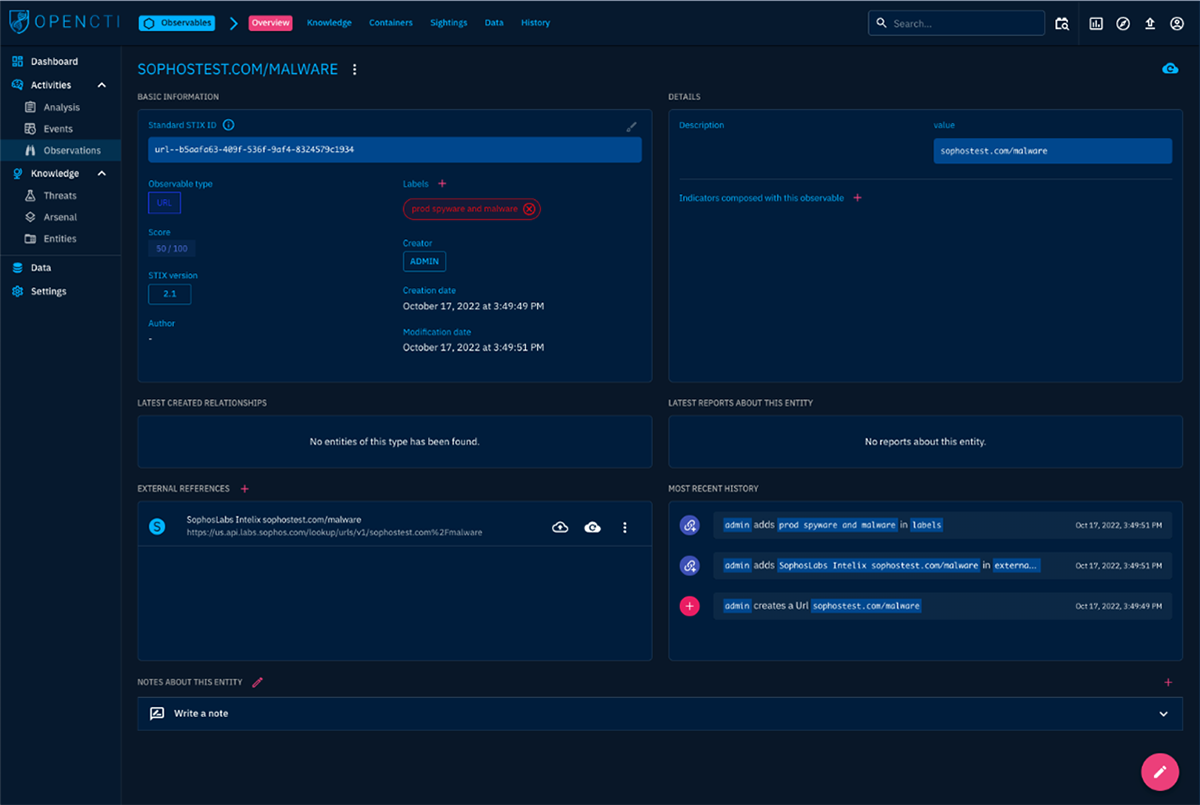Click pencil icon next to Standard STIX ID
The image size is (1200, 805).
point(631,126)
